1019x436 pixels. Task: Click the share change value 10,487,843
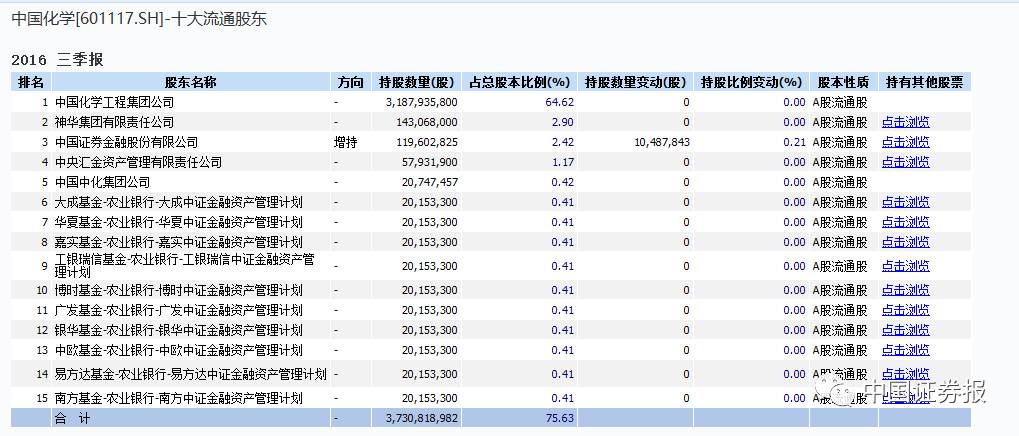[662, 142]
